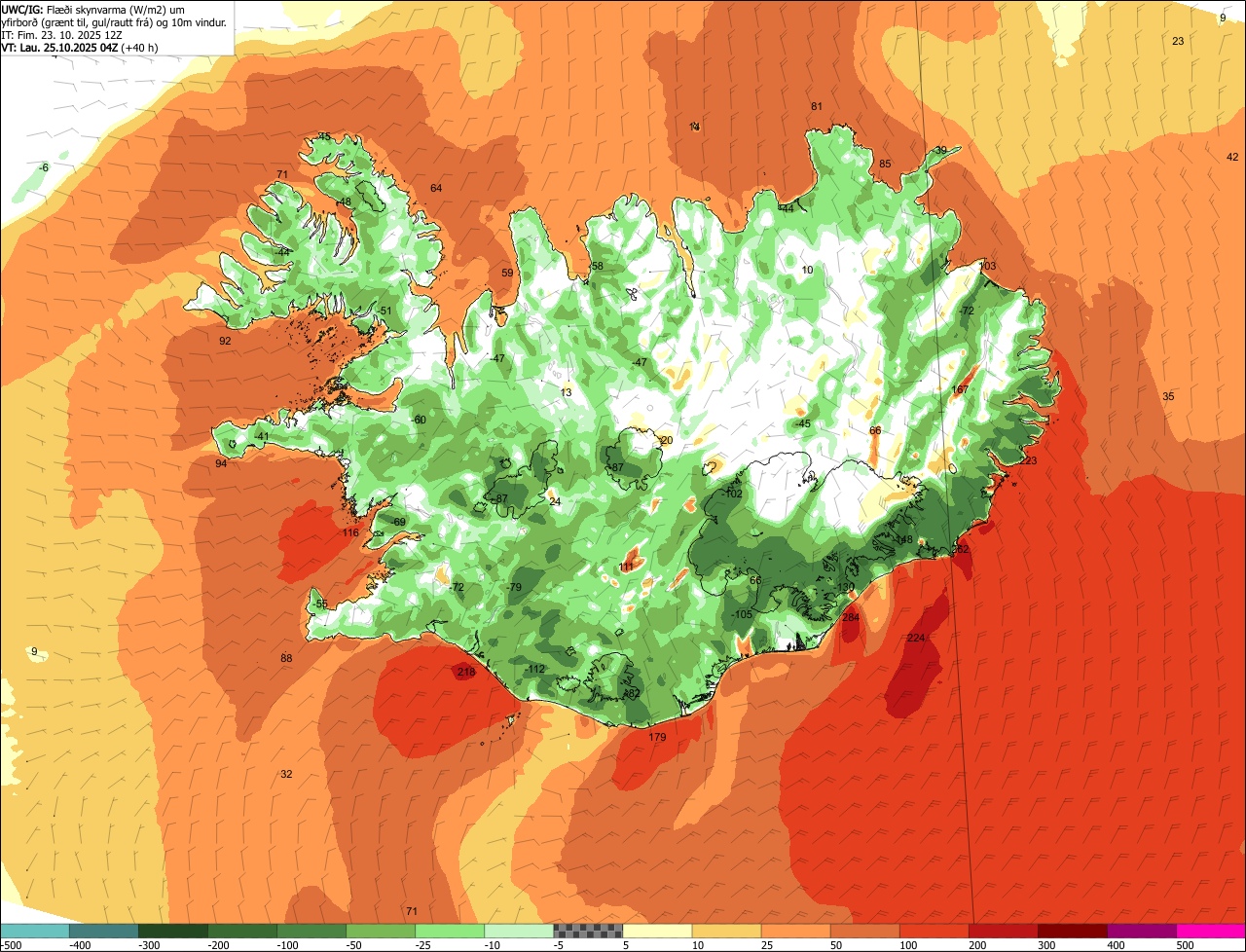
Task: Click the flux value 284 on the southeast coast
Action: coord(851,618)
